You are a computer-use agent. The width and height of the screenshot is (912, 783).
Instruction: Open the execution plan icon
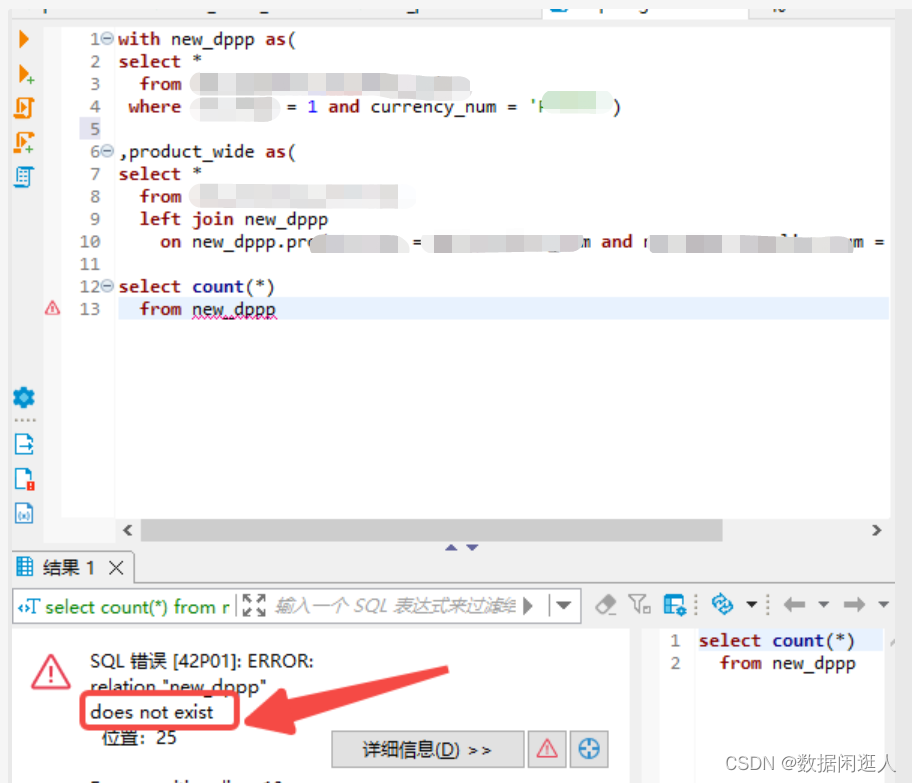tap(24, 177)
